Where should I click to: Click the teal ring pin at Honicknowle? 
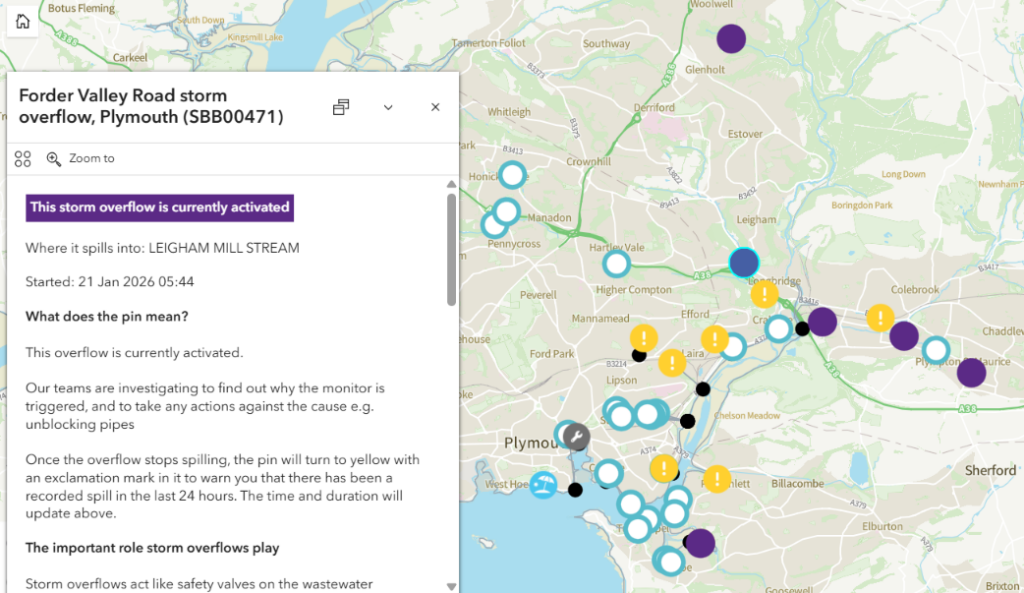point(512,175)
